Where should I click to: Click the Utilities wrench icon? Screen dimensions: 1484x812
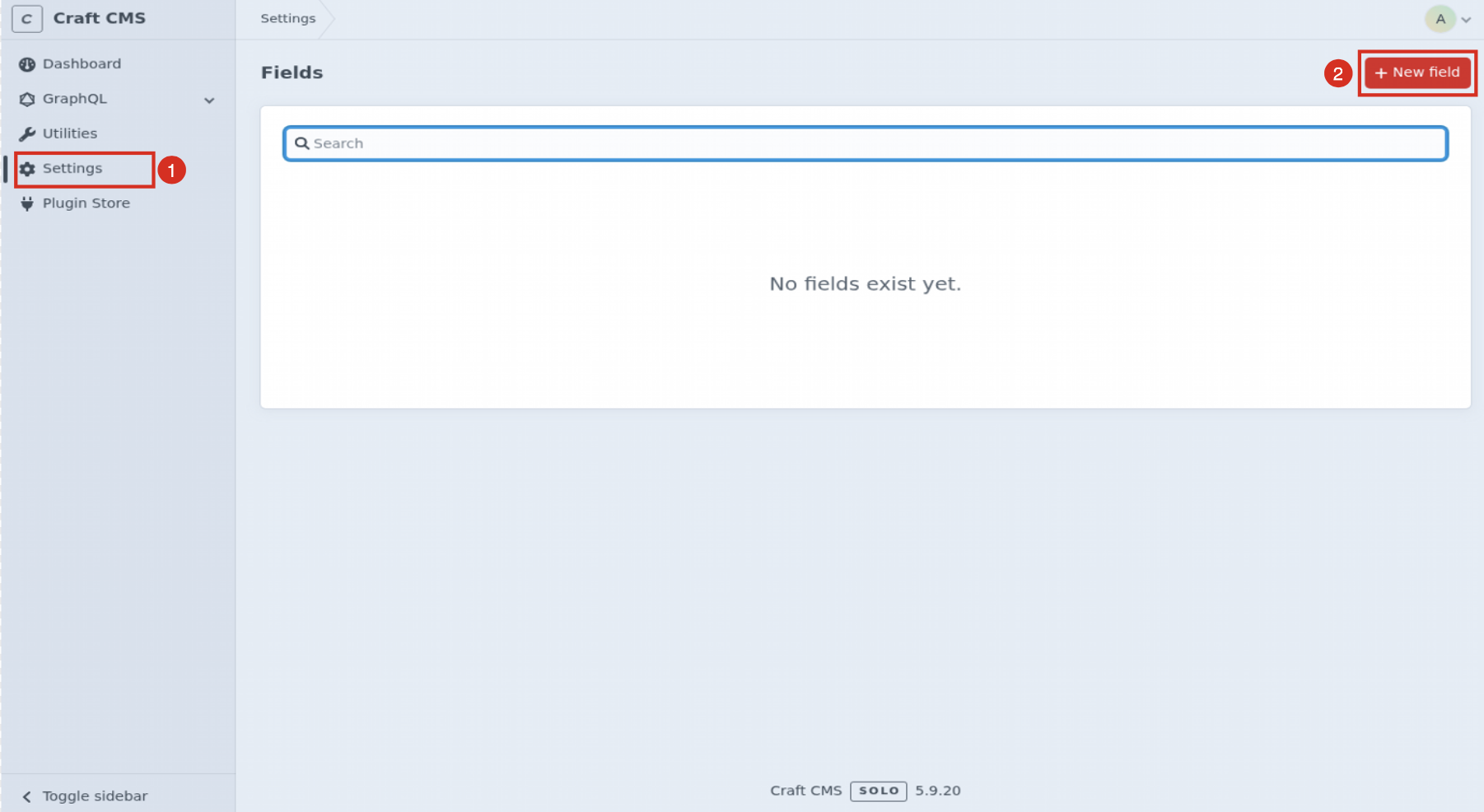click(x=27, y=134)
